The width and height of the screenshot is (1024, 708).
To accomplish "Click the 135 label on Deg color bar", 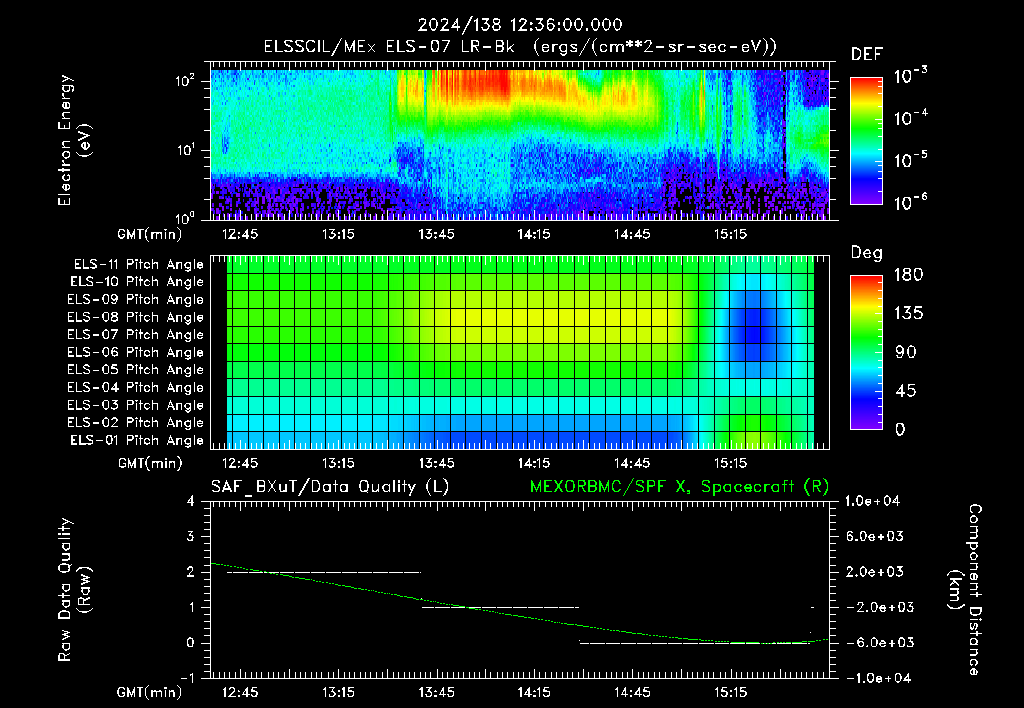I will point(908,313).
